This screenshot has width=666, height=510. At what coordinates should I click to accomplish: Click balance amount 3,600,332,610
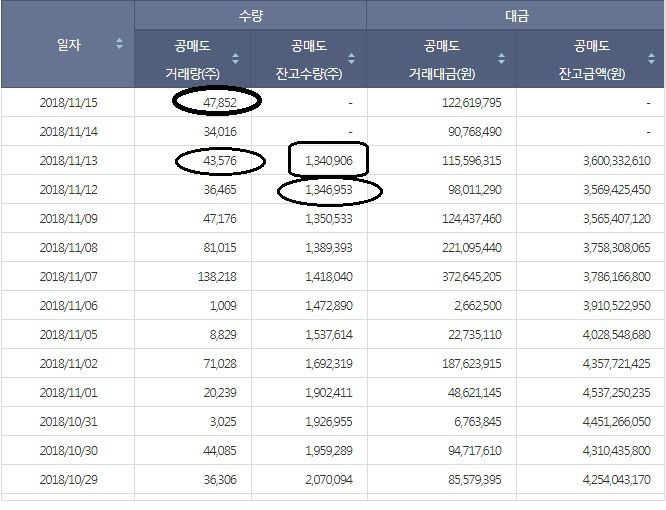pos(617,161)
